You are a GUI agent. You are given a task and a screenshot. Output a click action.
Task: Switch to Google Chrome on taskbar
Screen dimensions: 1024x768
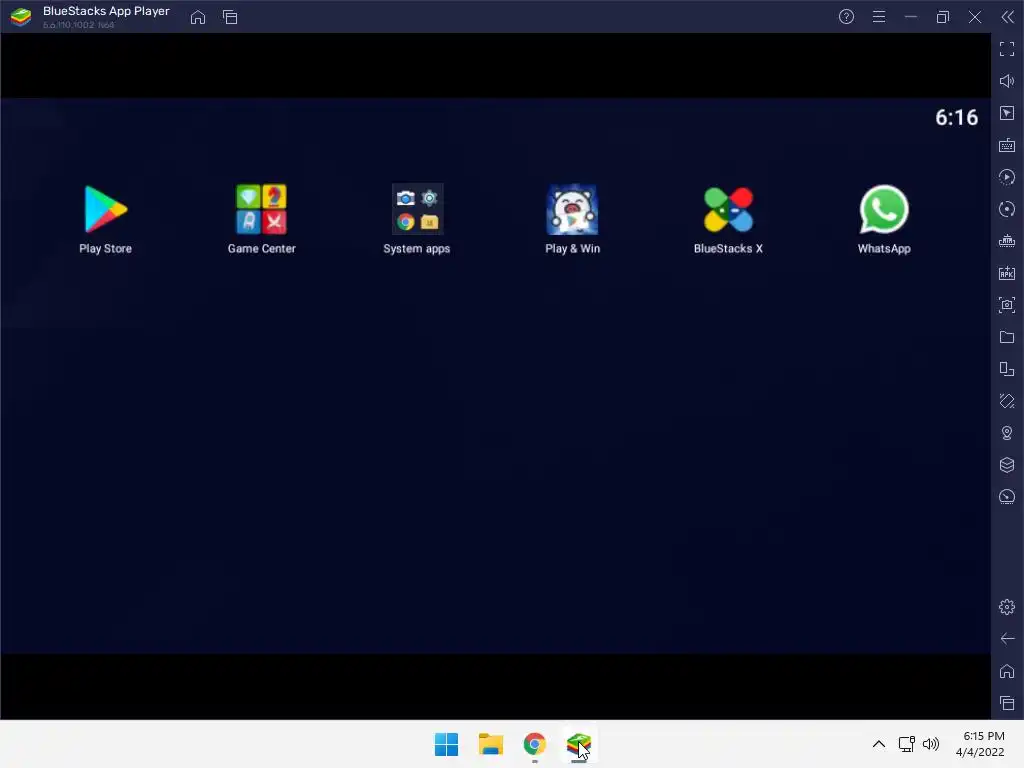coord(535,744)
